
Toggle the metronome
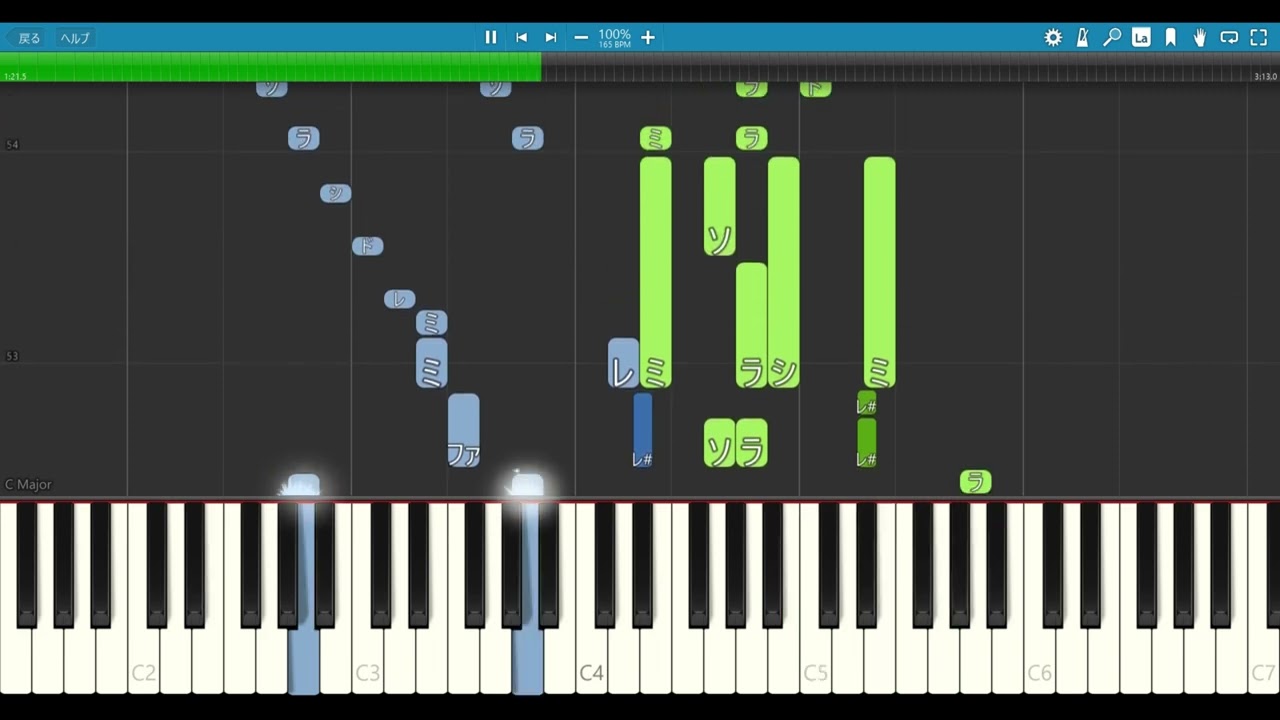click(1082, 37)
